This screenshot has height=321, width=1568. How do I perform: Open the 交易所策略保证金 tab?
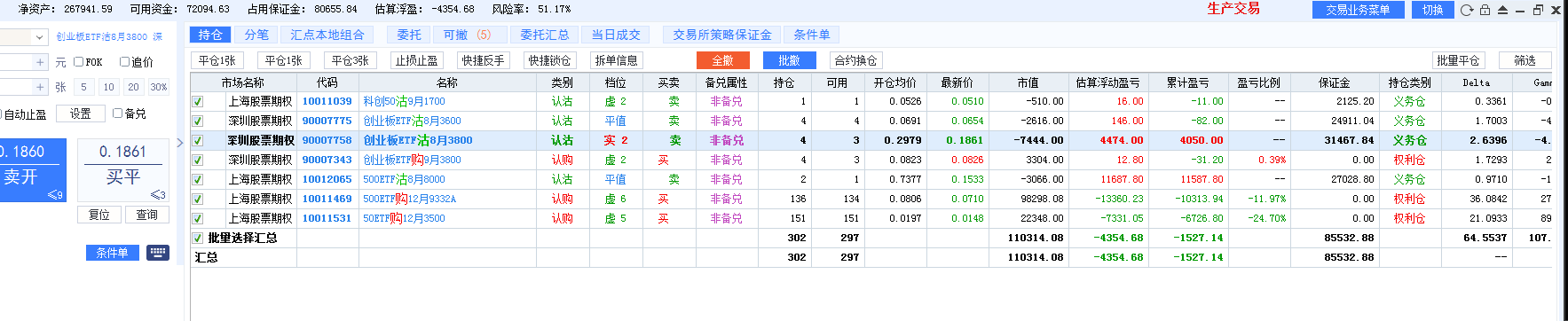pyautogui.click(x=722, y=35)
